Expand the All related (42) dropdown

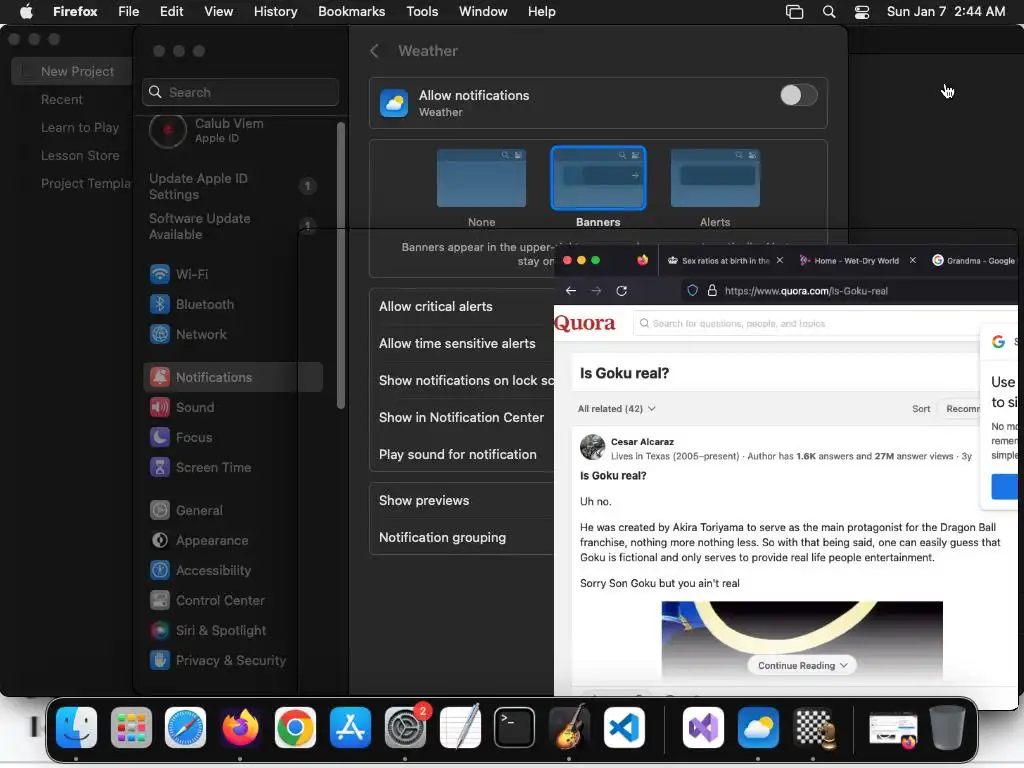click(x=616, y=409)
